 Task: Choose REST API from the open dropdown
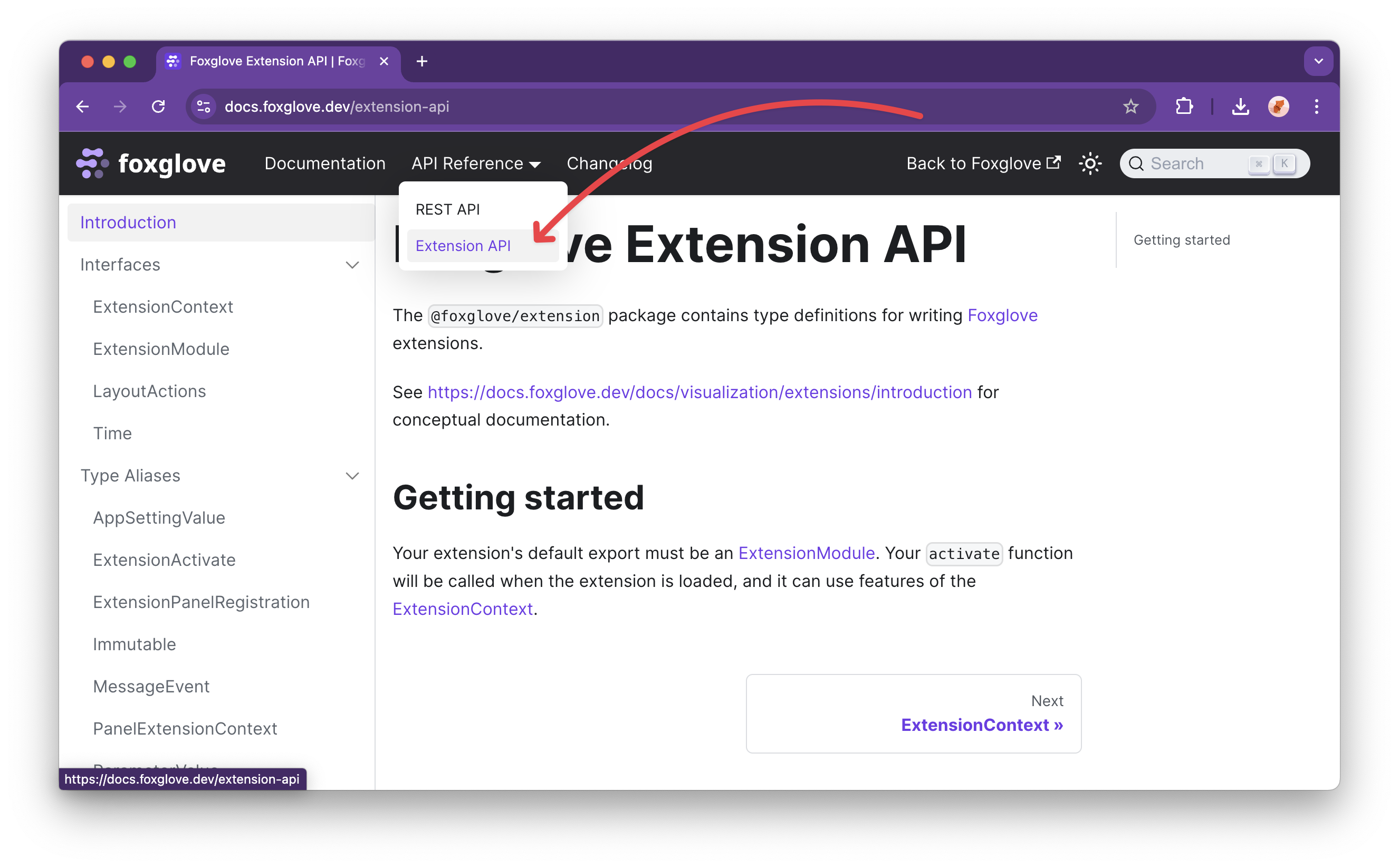pyautogui.click(x=448, y=209)
